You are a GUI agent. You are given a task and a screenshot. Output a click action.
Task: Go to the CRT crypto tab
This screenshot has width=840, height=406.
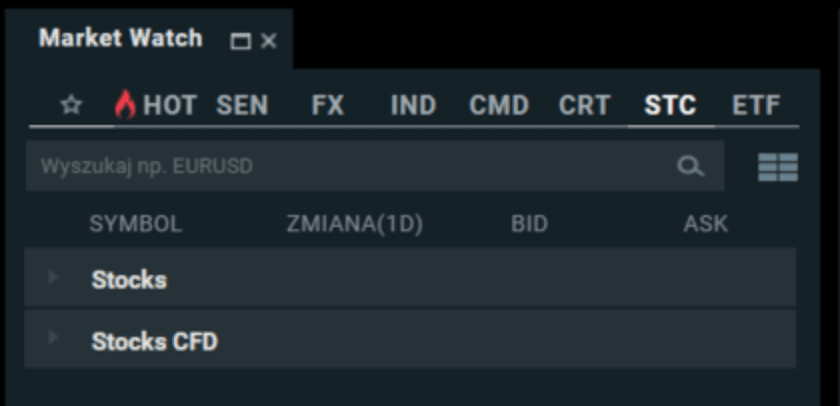(585, 106)
